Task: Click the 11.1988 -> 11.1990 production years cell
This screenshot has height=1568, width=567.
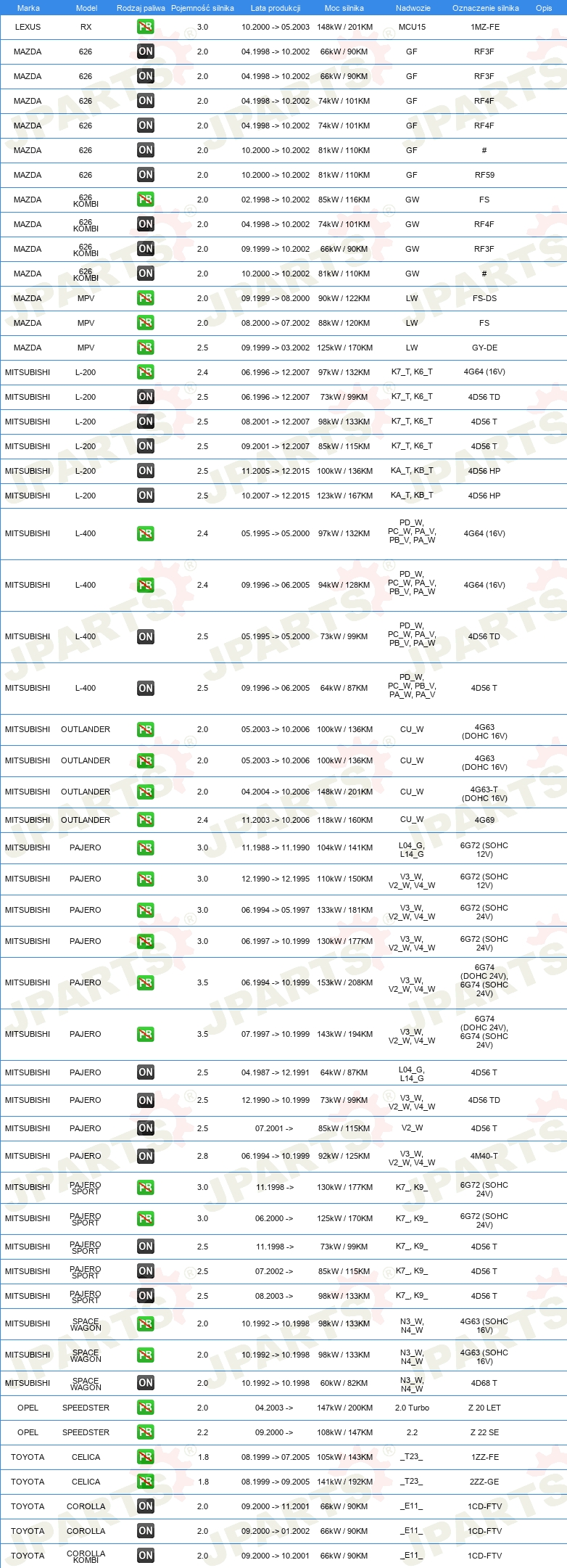Action: click(x=276, y=847)
